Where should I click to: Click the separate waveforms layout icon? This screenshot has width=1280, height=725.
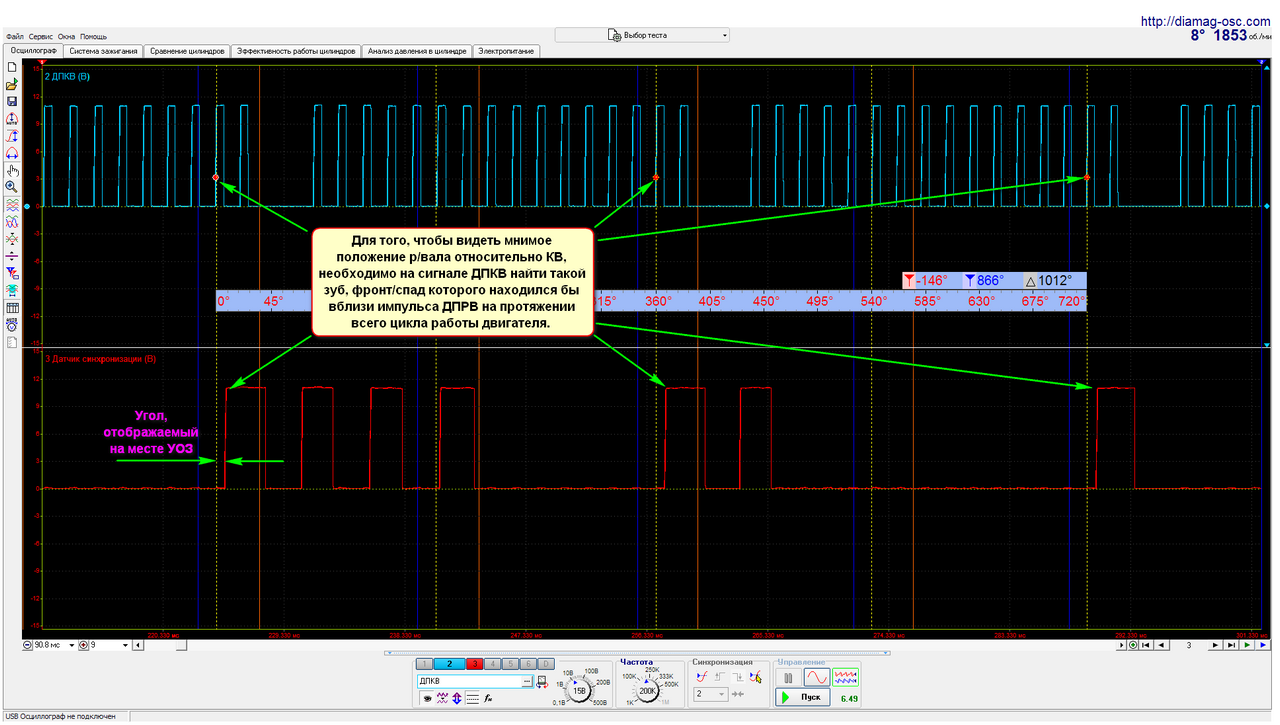pyautogui.click(x=10, y=205)
